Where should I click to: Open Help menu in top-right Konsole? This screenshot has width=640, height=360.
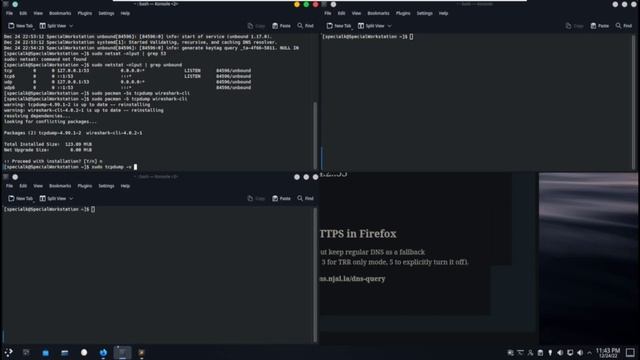(444, 13)
